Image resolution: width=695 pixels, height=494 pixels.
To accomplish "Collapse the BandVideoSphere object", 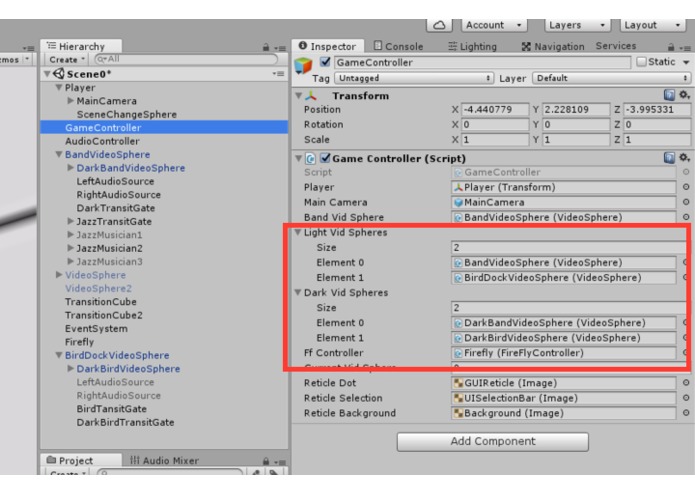I will pos(59,154).
